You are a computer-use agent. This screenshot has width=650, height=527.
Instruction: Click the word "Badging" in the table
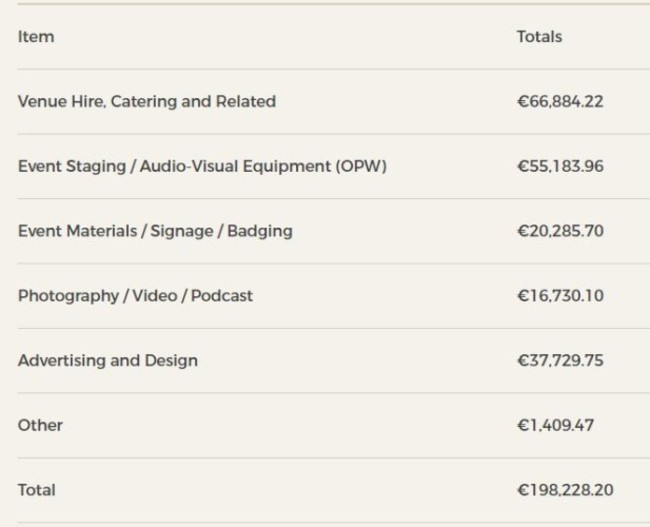(x=260, y=231)
